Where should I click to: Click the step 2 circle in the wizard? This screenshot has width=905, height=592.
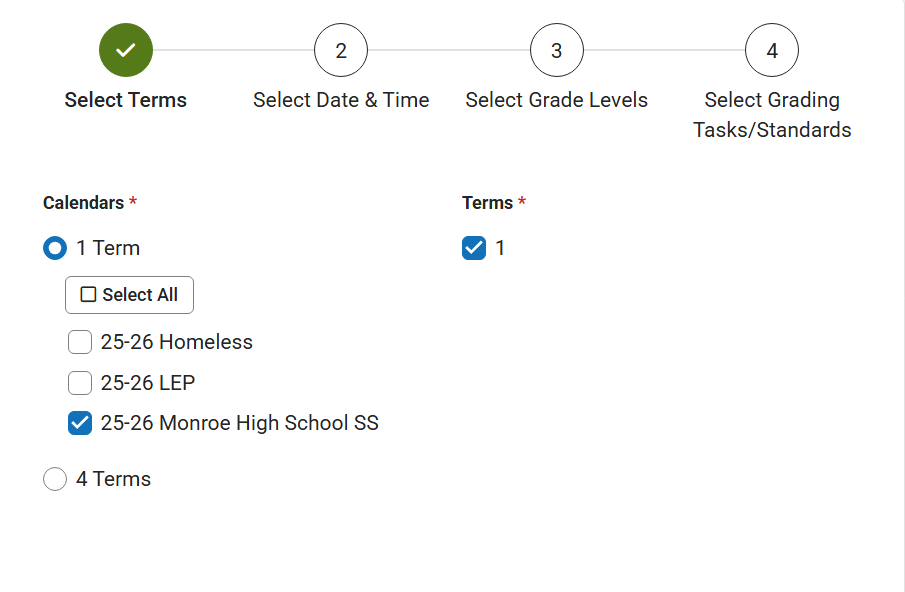(340, 50)
